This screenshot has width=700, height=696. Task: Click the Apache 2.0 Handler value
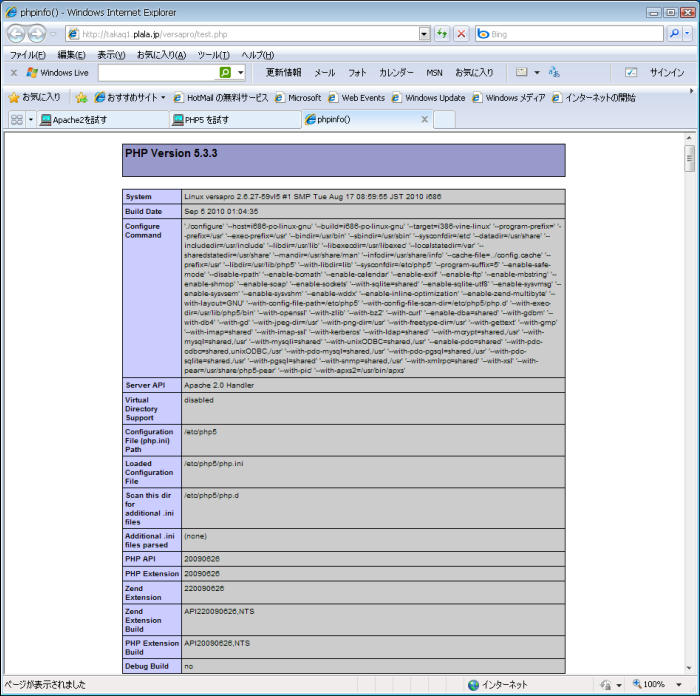click(x=219, y=385)
